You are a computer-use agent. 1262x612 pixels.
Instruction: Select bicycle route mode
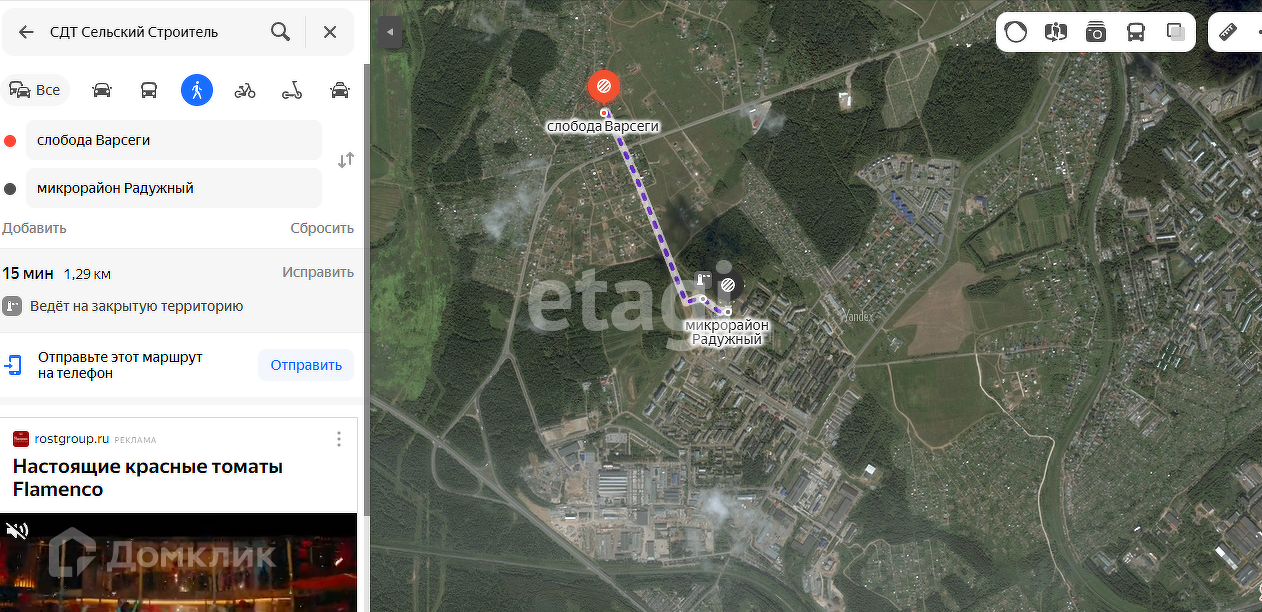point(245,90)
